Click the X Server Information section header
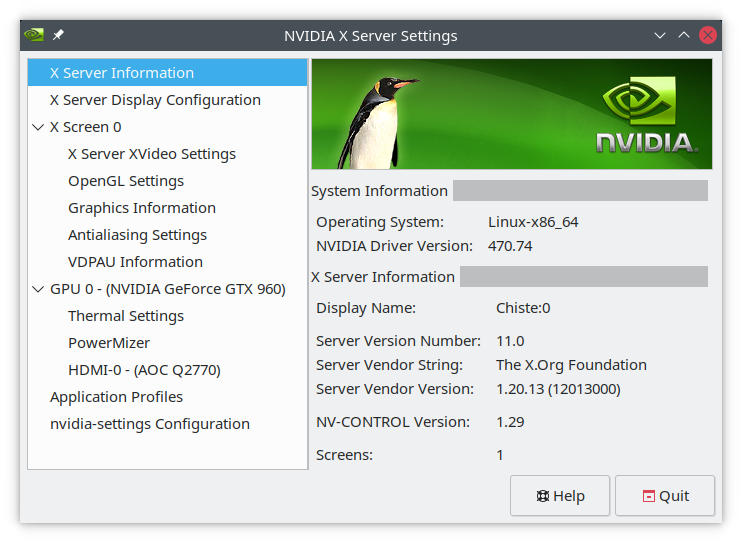Viewport: 742px width, 543px height. pyautogui.click(x=383, y=277)
